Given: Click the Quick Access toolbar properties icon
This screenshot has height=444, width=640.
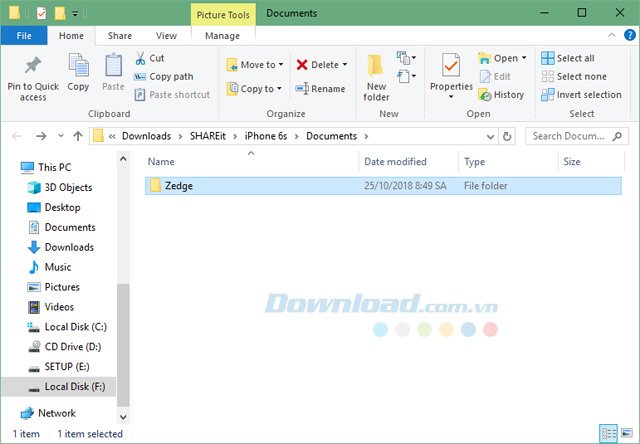Looking at the screenshot, I should [41, 13].
